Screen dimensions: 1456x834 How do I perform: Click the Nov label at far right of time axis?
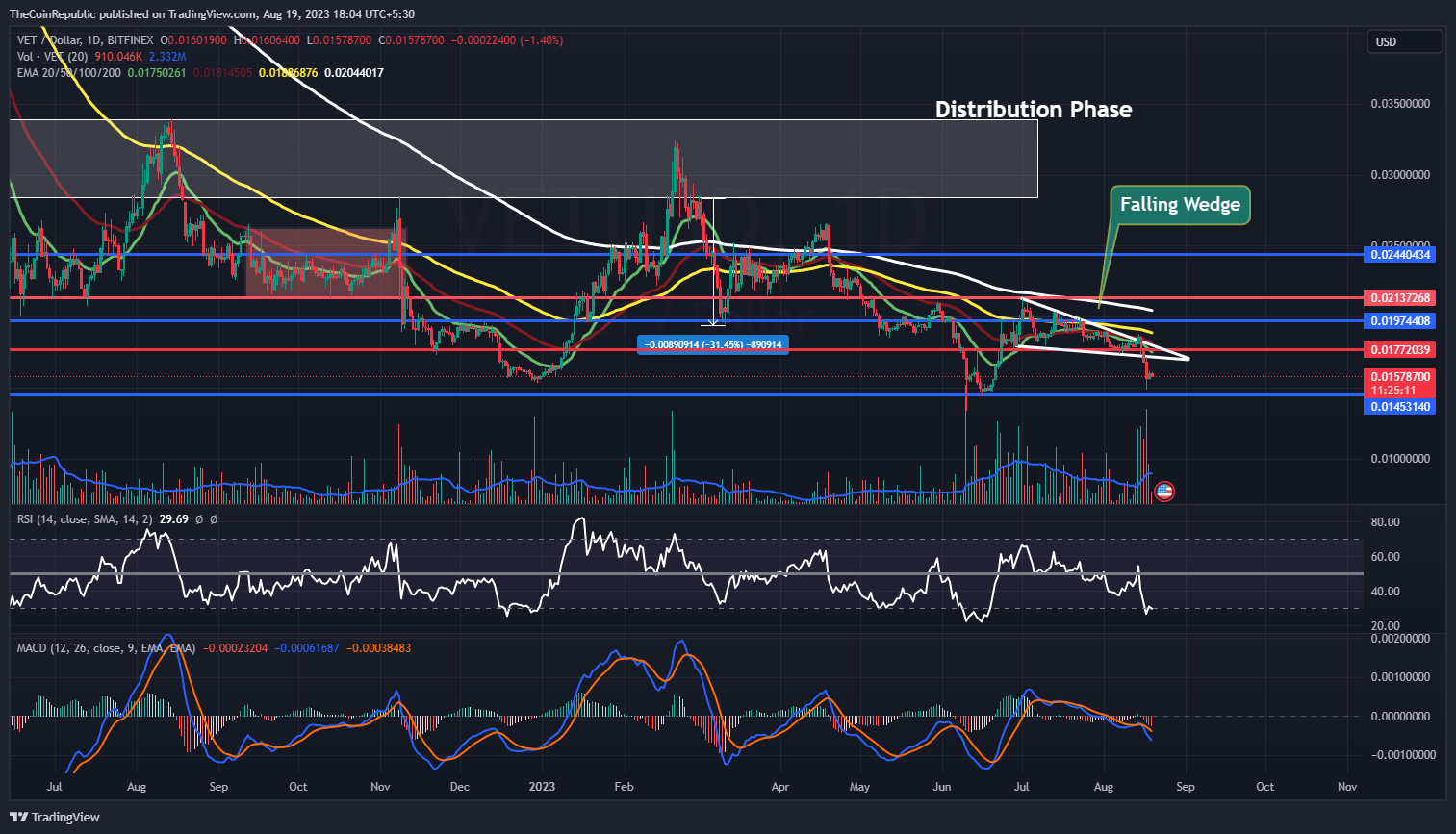coord(1347,787)
